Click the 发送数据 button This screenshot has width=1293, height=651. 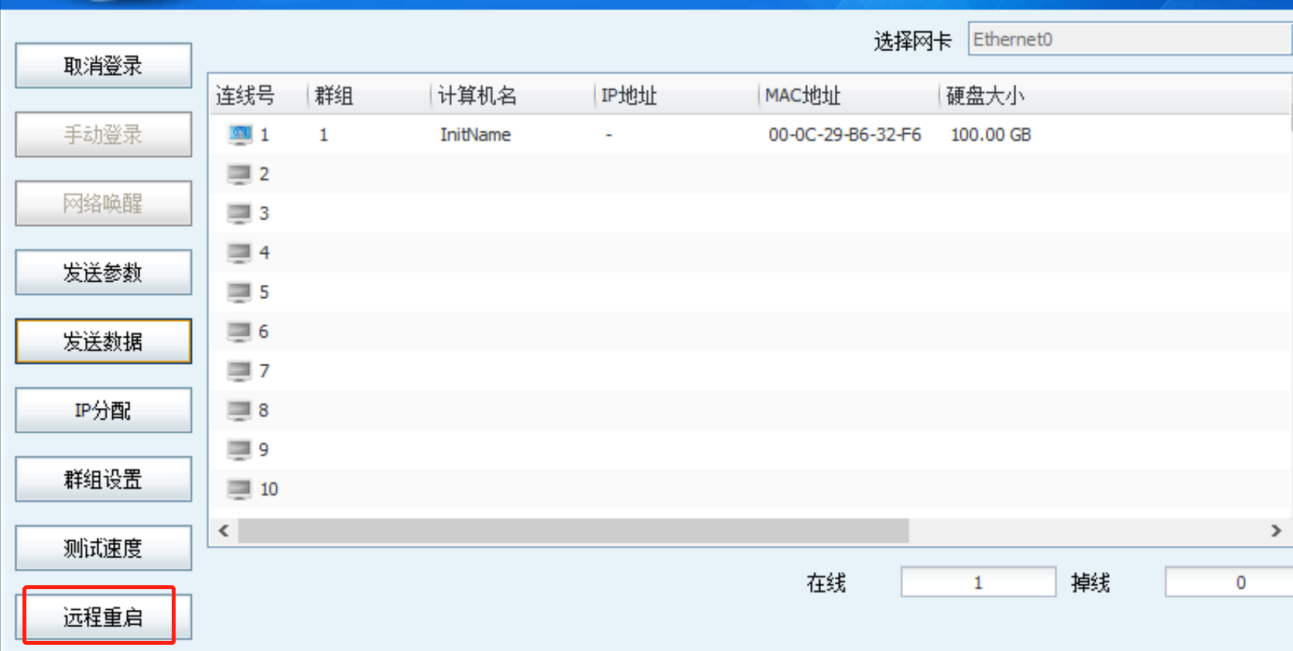(103, 342)
